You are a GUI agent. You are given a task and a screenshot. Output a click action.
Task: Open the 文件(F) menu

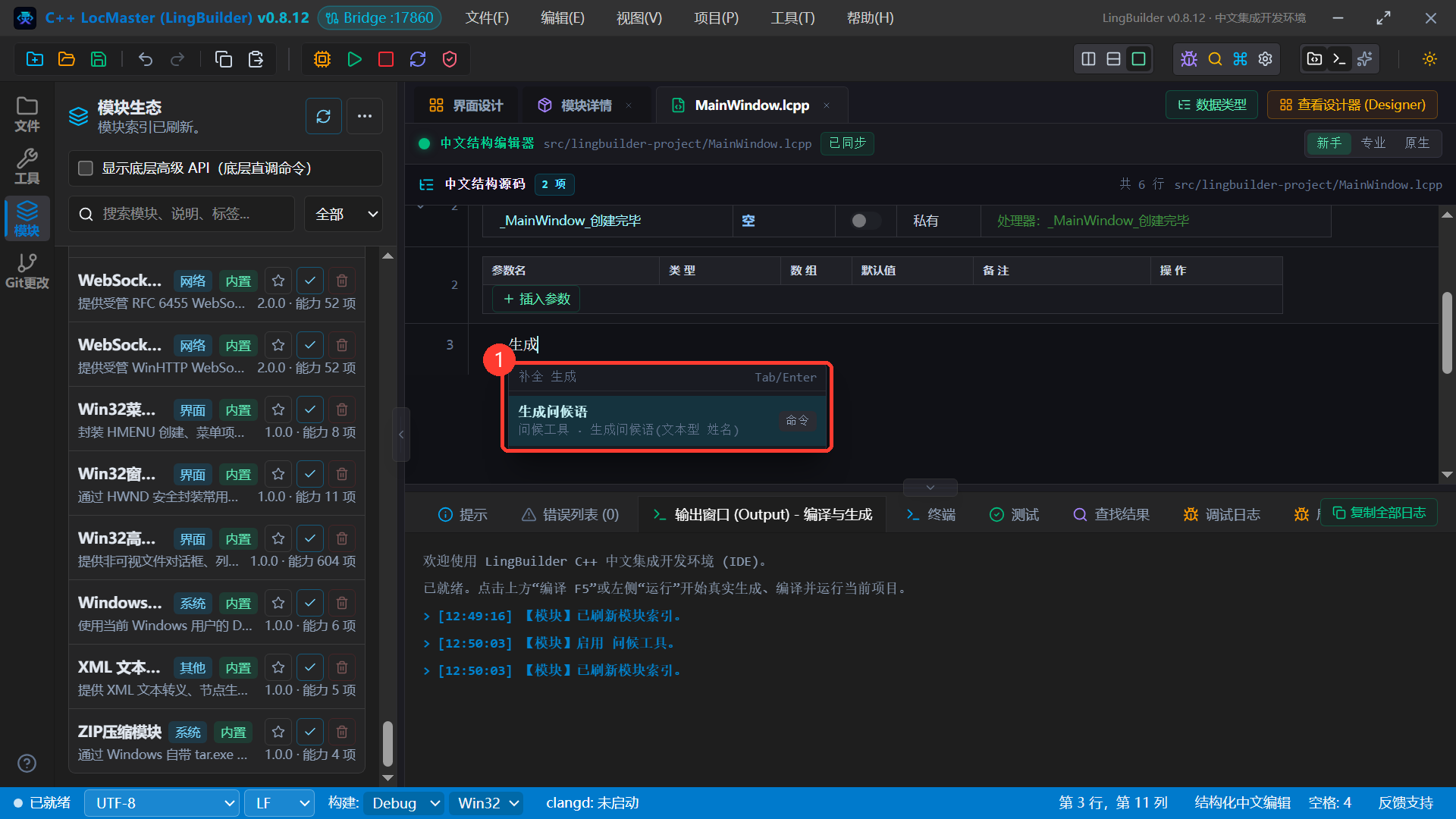487,18
